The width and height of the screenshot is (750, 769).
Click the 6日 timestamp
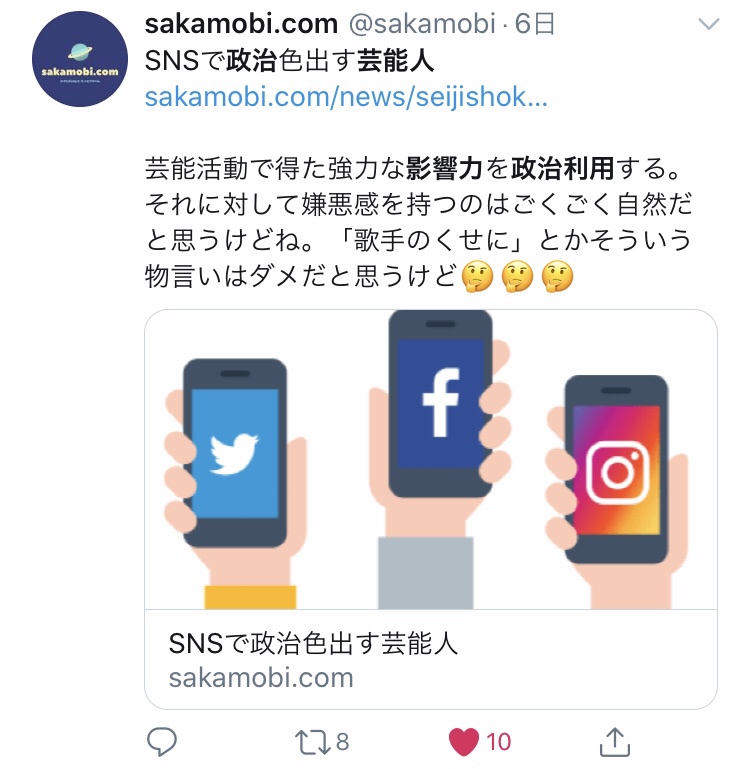[534, 24]
